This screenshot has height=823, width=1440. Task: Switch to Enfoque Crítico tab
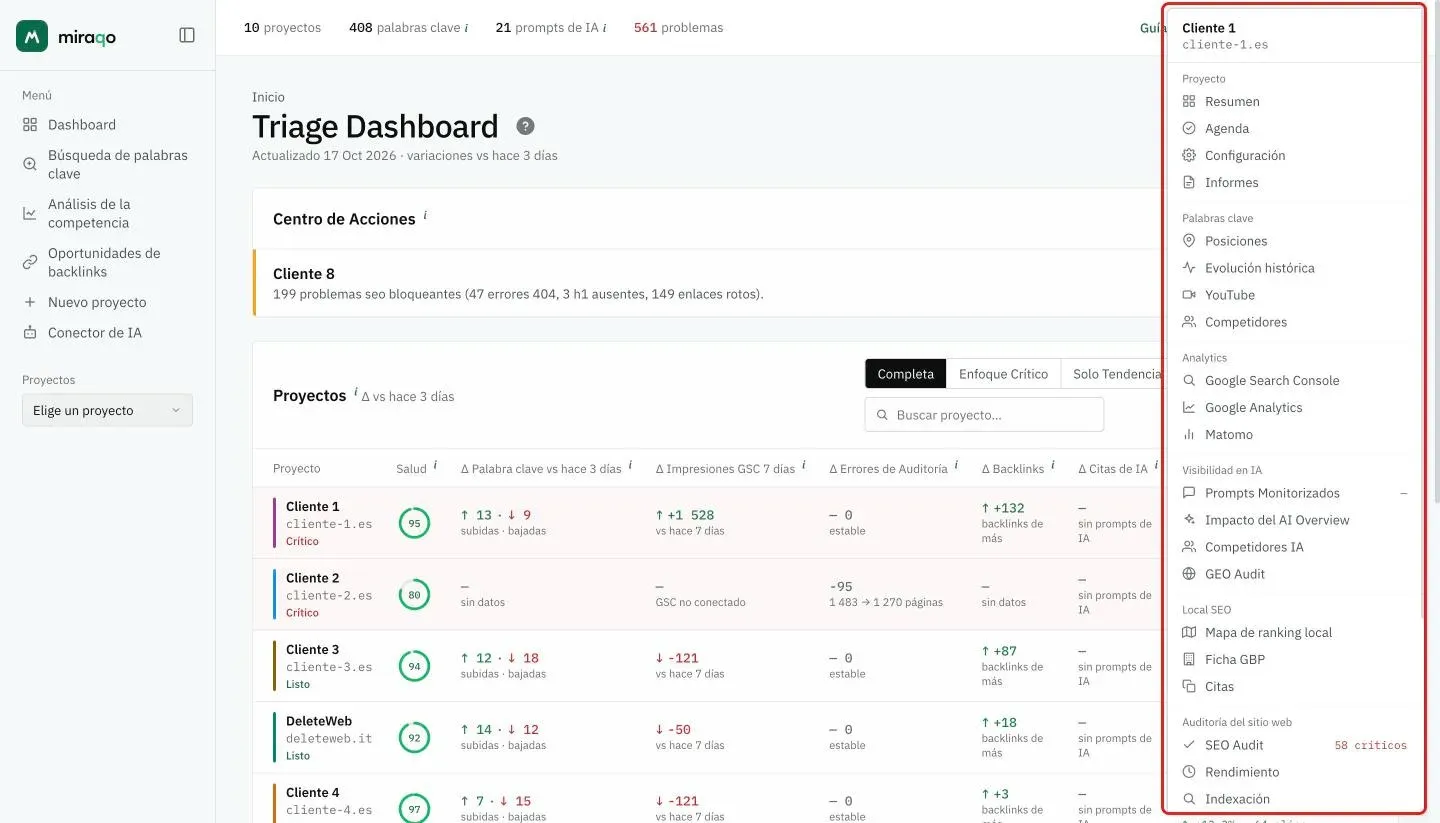[1003, 374]
